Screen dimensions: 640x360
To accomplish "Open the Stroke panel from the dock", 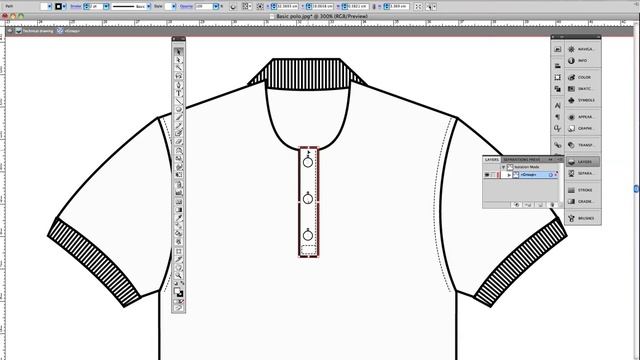I will point(582,190).
